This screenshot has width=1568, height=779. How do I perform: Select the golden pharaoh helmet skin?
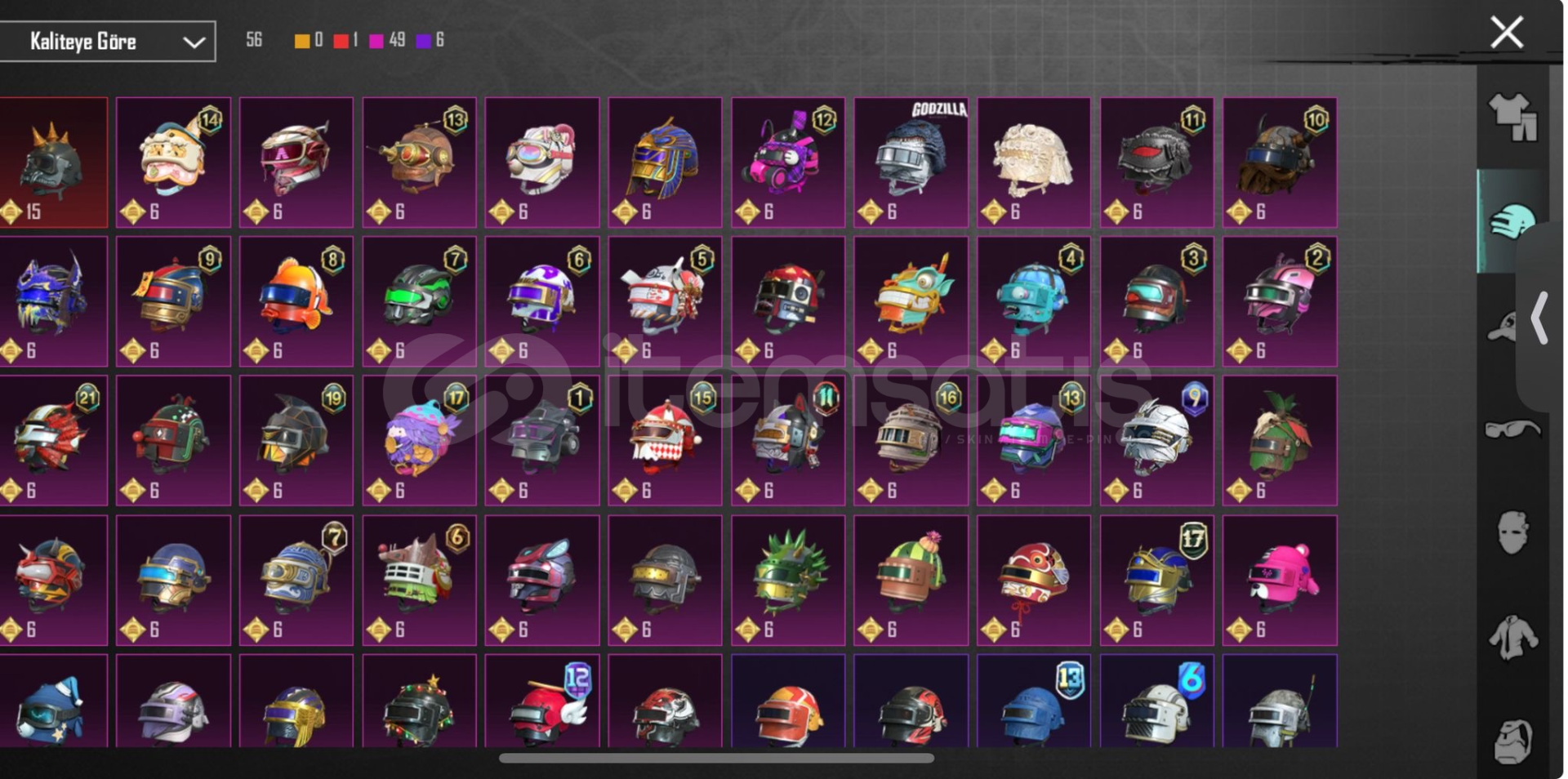pyautogui.click(x=665, y=162)
